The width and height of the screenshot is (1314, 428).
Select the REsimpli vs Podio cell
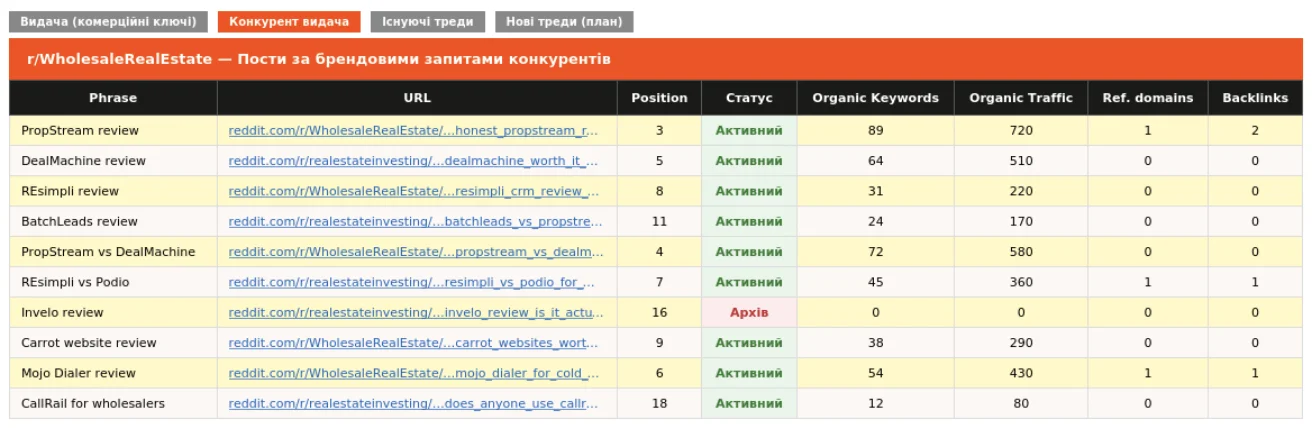tap(113, 282)
